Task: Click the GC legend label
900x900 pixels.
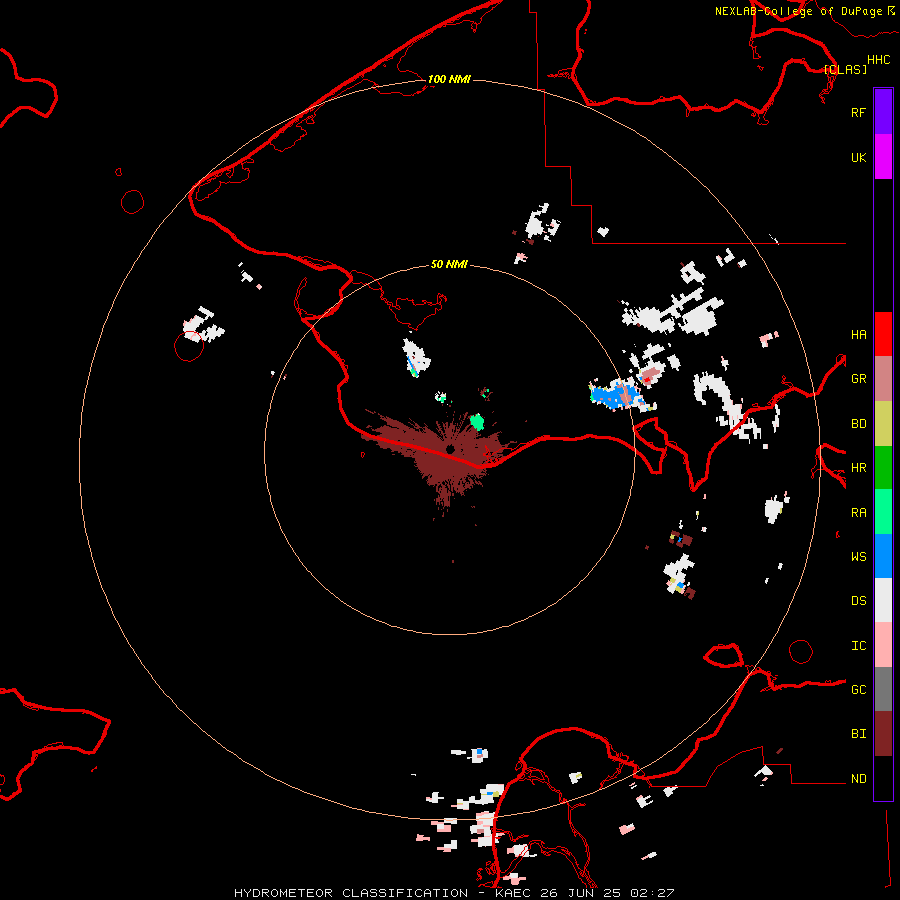Action: [858, 690]
